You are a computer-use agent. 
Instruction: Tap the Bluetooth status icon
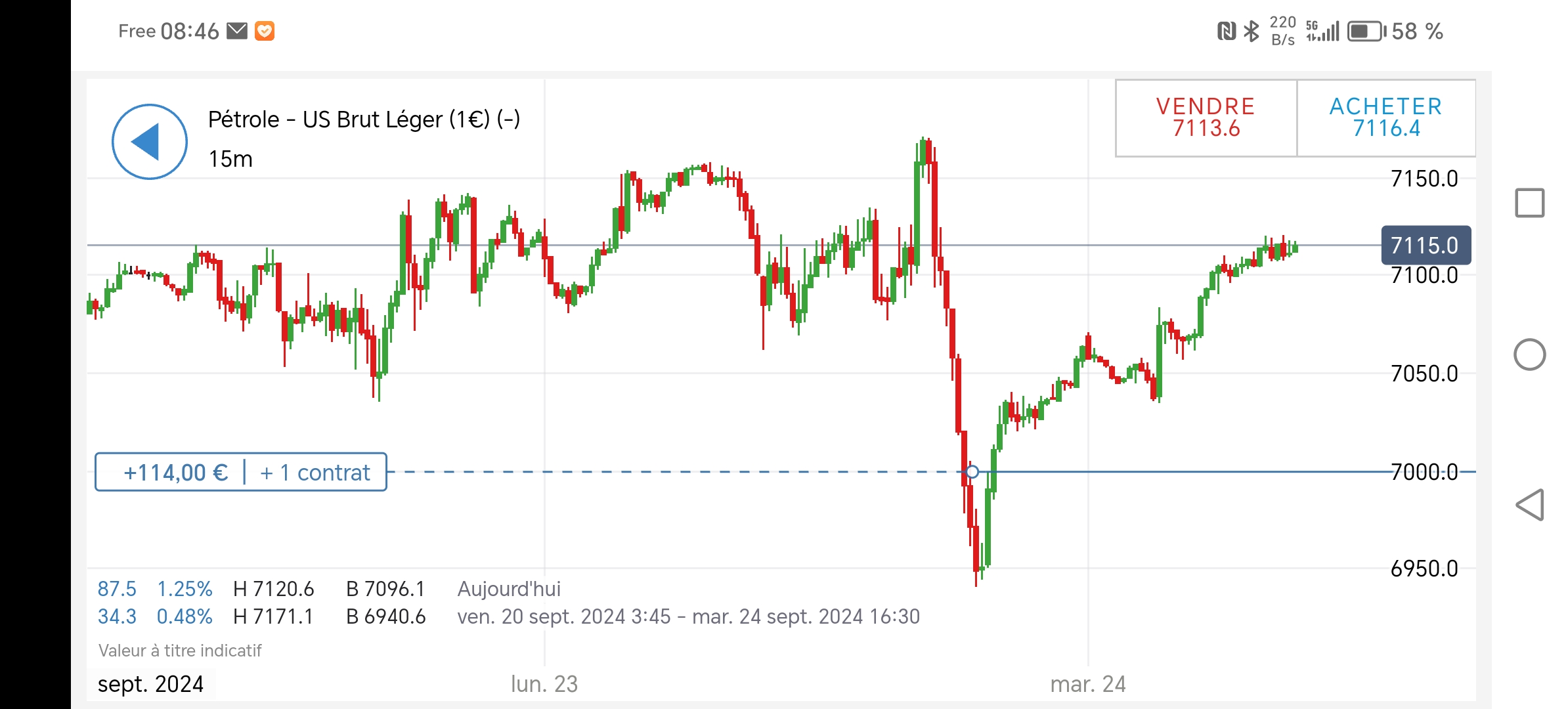coord(1252,31)
